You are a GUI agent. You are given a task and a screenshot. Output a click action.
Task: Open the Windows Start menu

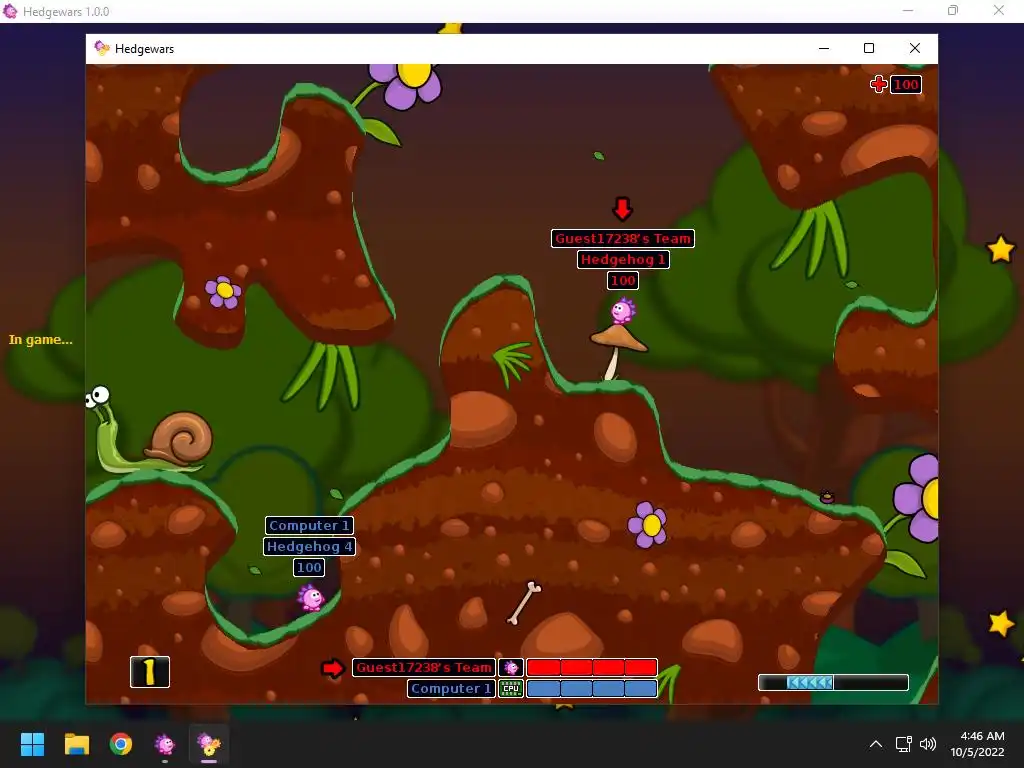[x=32, y=744]
